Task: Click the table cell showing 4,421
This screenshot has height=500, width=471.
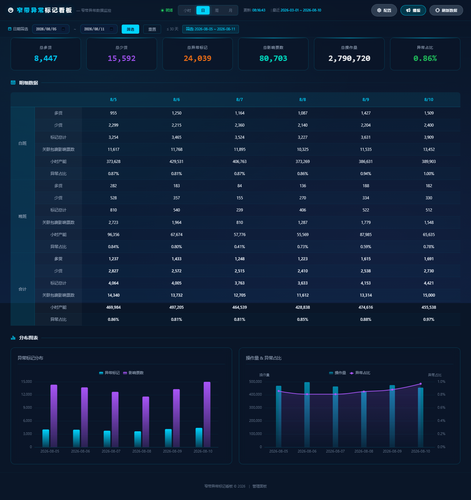Action: [429, 283]
